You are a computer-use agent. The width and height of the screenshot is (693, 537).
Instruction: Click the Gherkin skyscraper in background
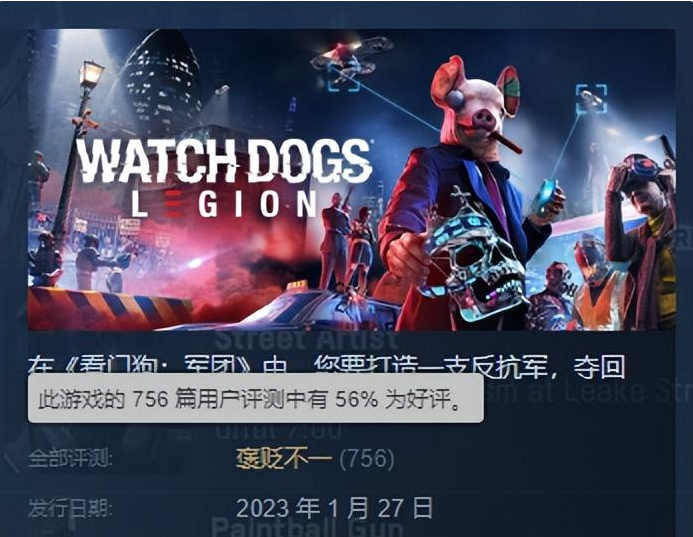pos(161,82)
